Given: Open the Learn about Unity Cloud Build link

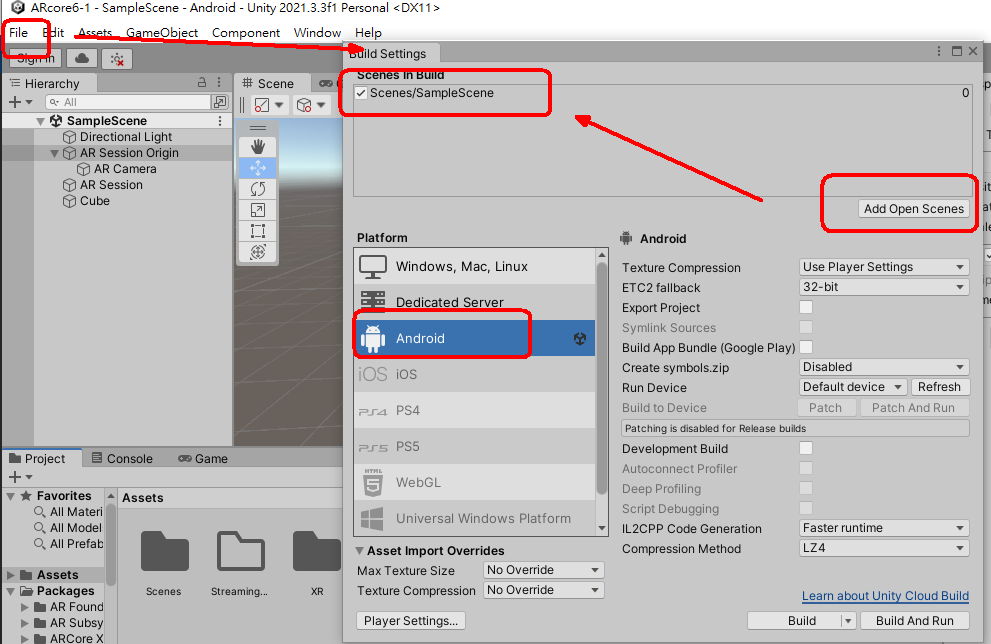Looking at the screenshot, I should click(x=885, y=596).
